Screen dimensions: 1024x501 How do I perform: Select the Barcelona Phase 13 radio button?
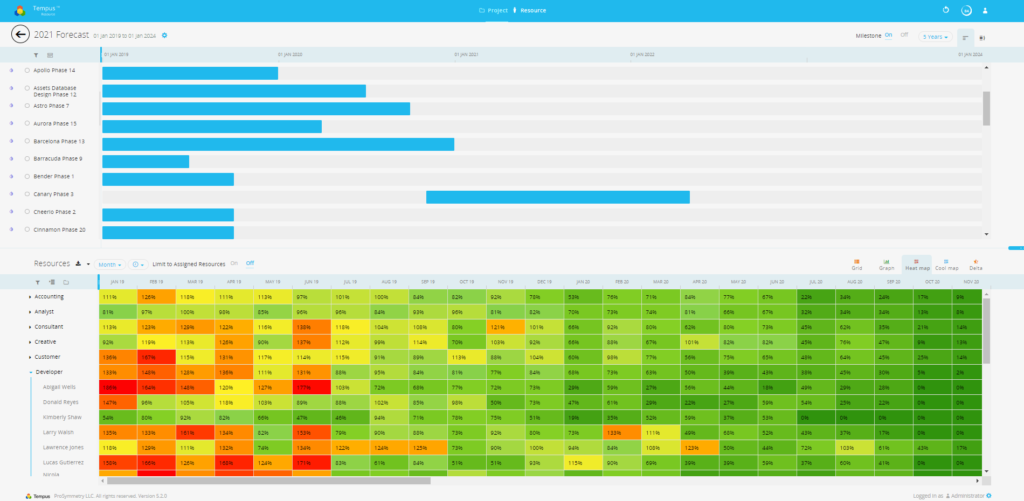[x=27, y=141]
